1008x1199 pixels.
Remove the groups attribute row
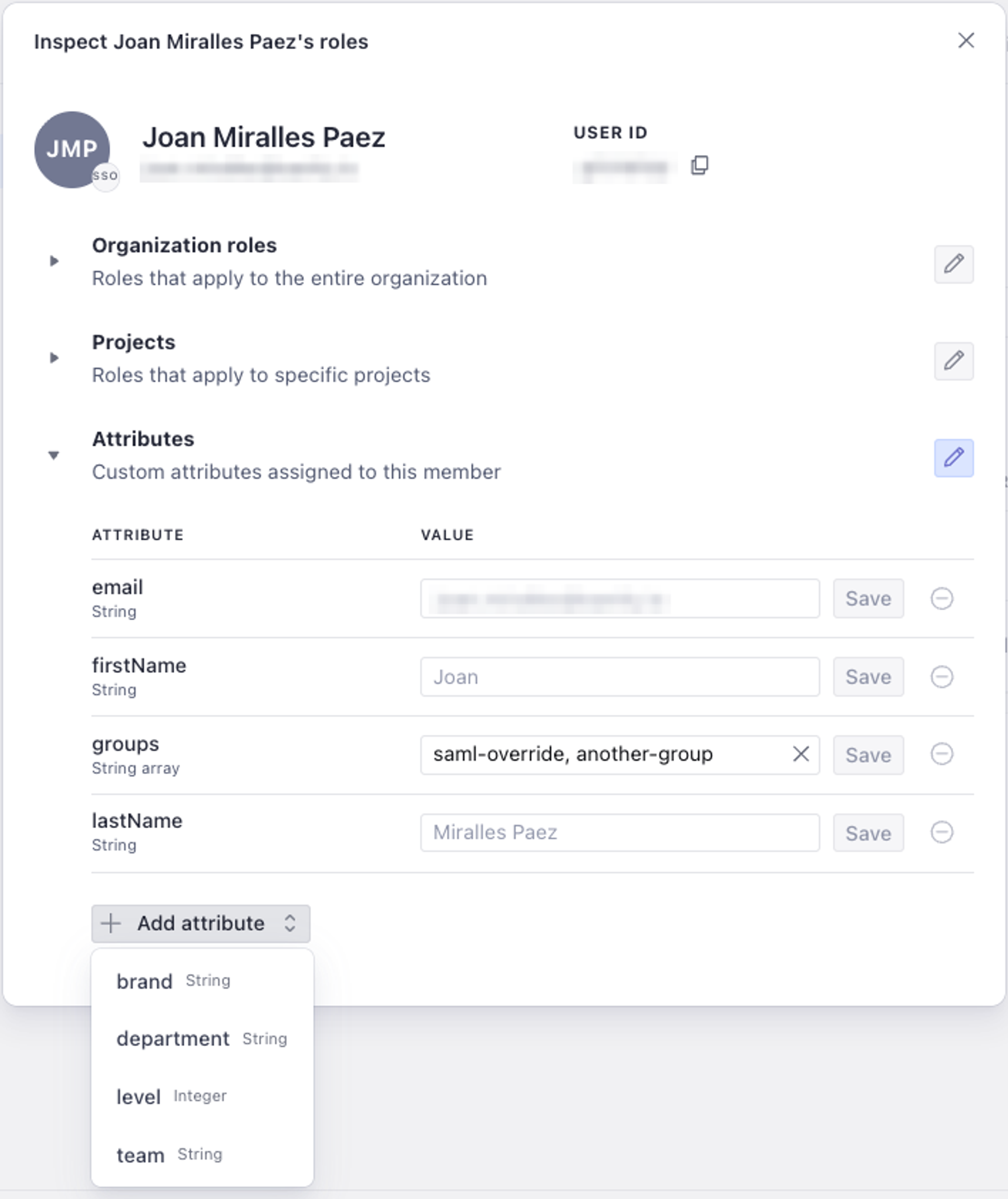(x=942, y=755)
